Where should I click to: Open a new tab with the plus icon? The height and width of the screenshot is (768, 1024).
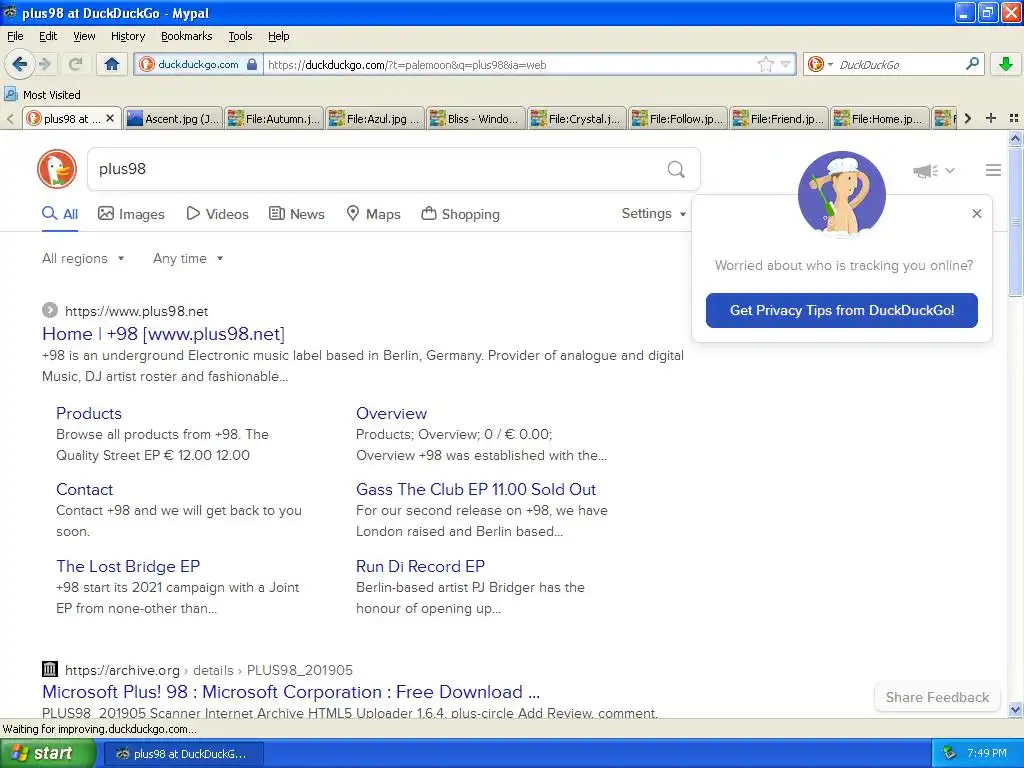point(991,118)
